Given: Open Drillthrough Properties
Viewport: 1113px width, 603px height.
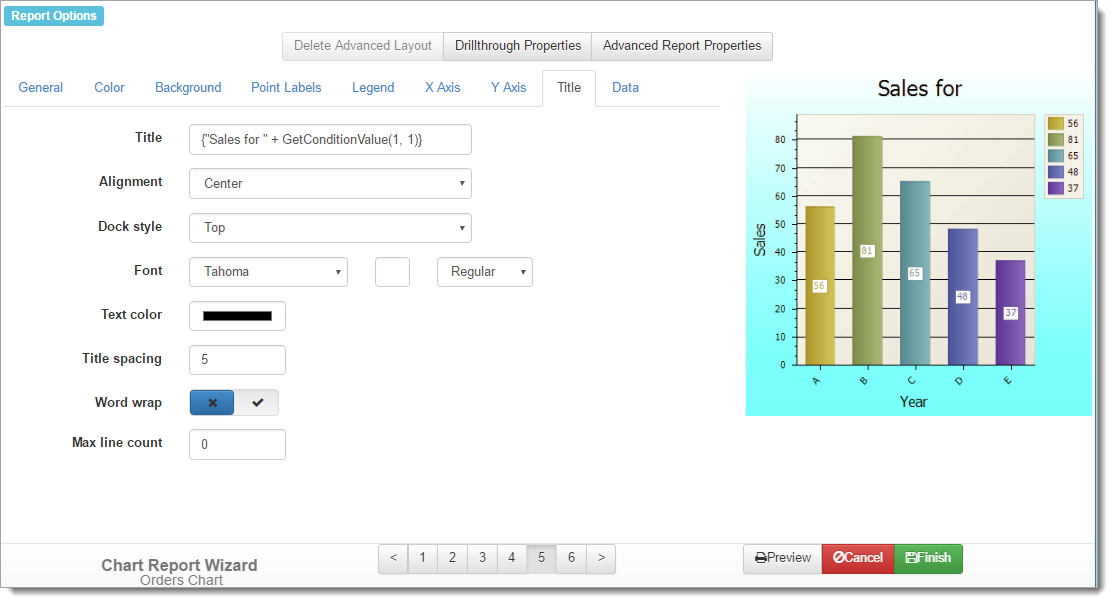Looking at the screenshot, I should (x=518, y=46).
